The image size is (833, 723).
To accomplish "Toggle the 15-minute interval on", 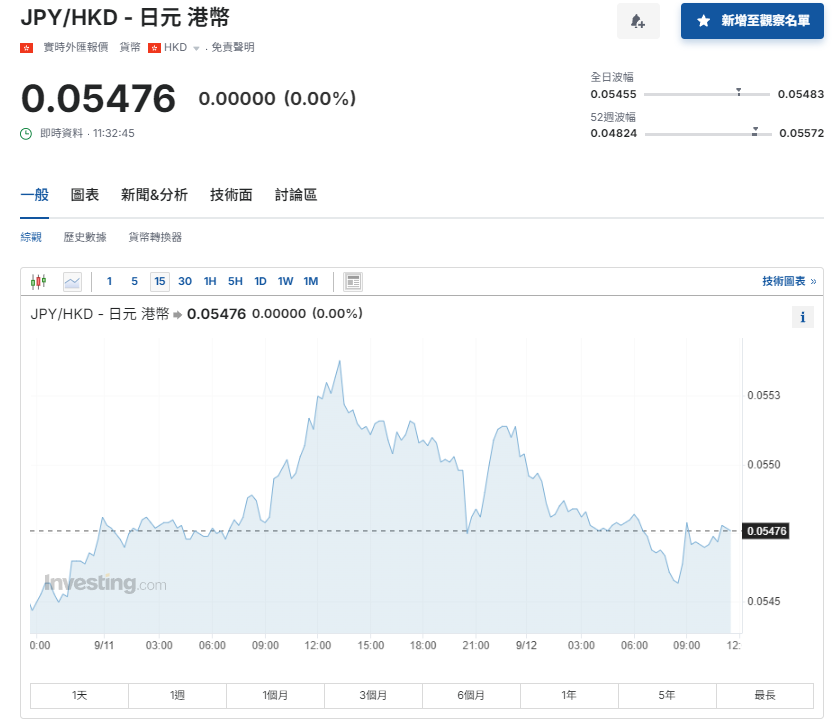I will (159, 281).
